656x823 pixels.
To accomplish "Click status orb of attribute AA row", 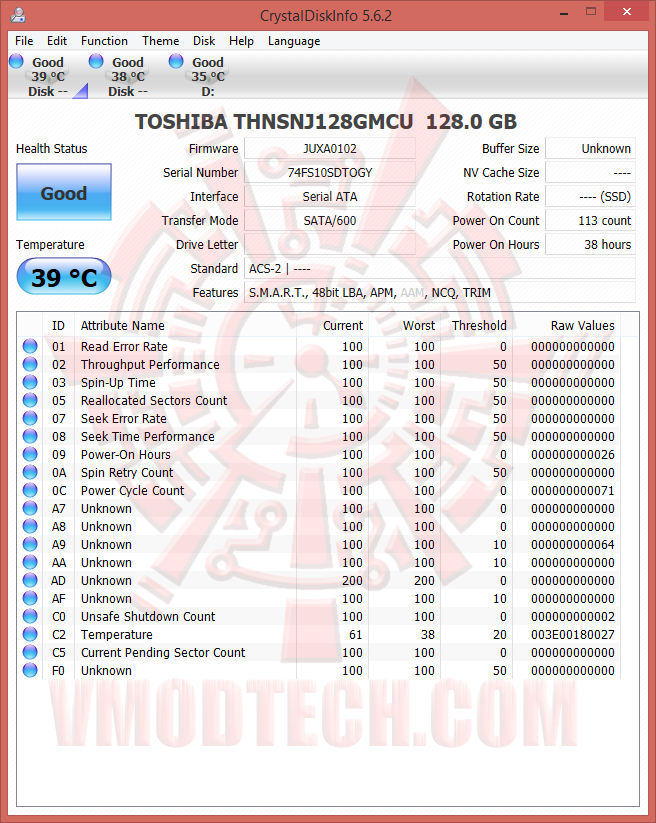I will 30,562.
